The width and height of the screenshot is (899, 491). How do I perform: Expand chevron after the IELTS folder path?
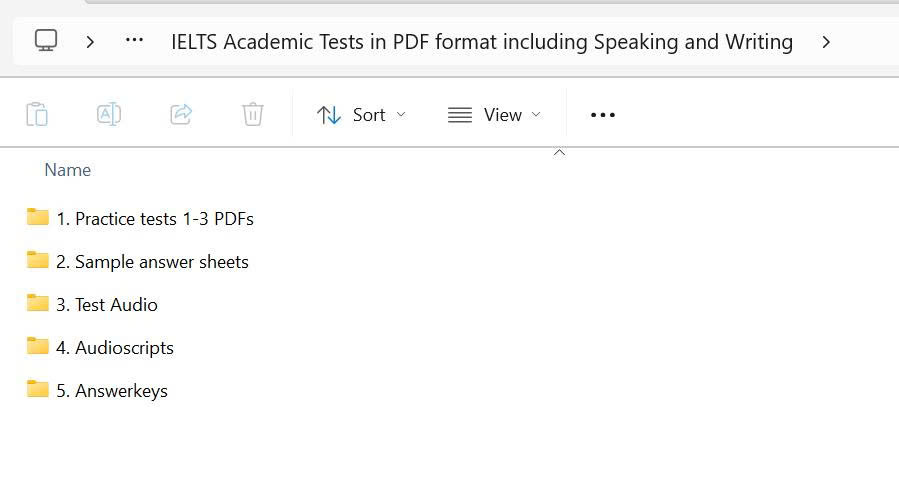[826, 41]
